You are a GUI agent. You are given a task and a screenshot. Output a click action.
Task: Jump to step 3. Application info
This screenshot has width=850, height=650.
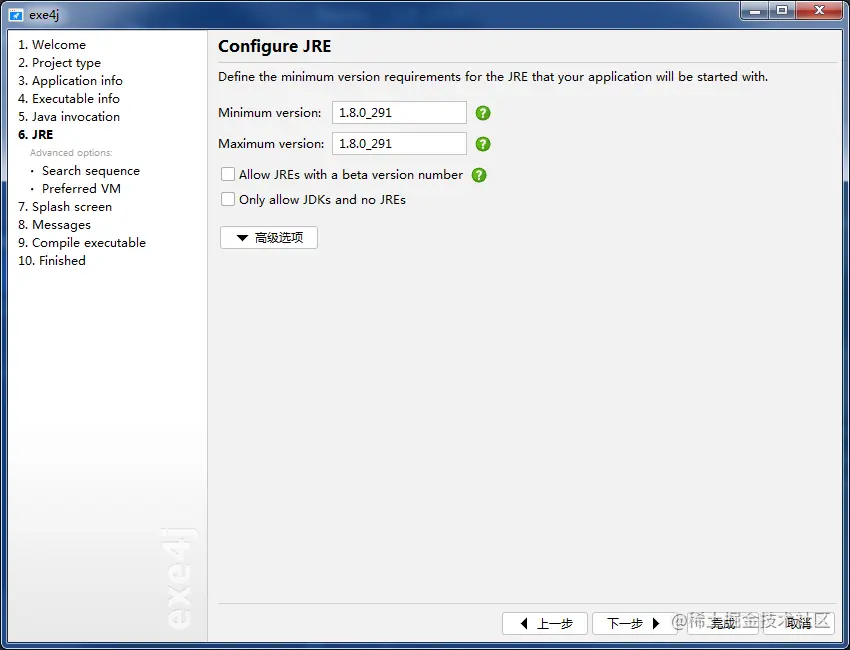70,81
